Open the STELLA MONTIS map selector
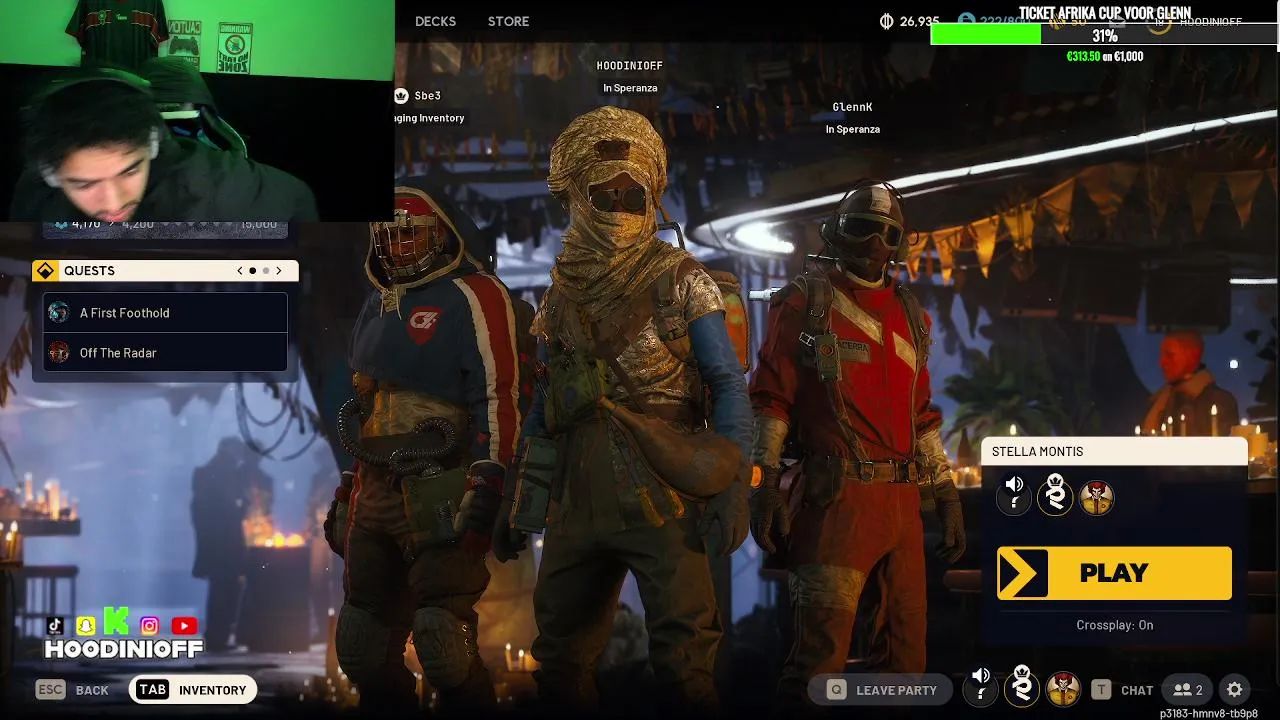 pos(1115,452)
